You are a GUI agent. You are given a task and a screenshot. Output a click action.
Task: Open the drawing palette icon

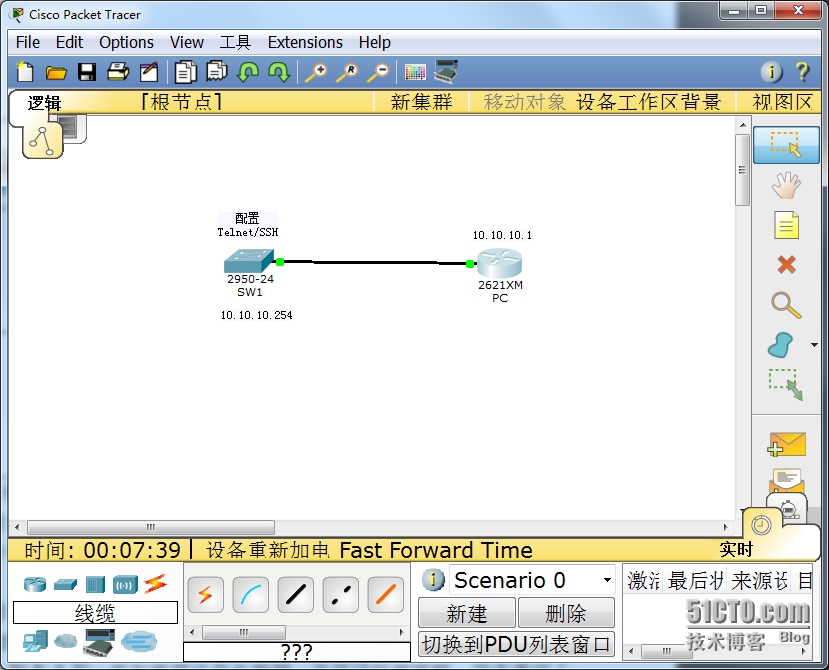[x=415, y=72]
